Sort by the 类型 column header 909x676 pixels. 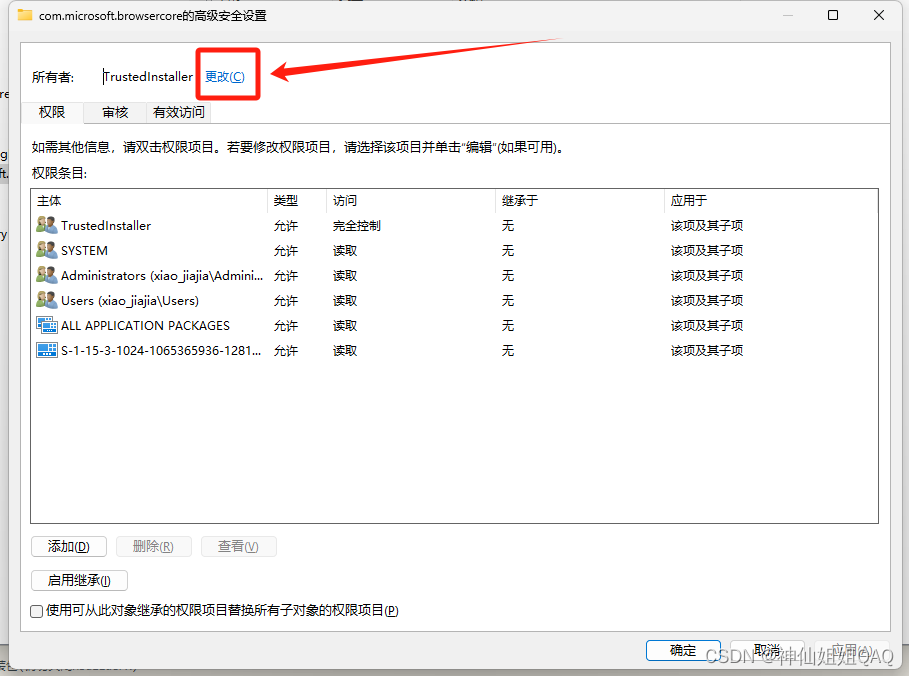pyautogui.click(x=297, y=201)
